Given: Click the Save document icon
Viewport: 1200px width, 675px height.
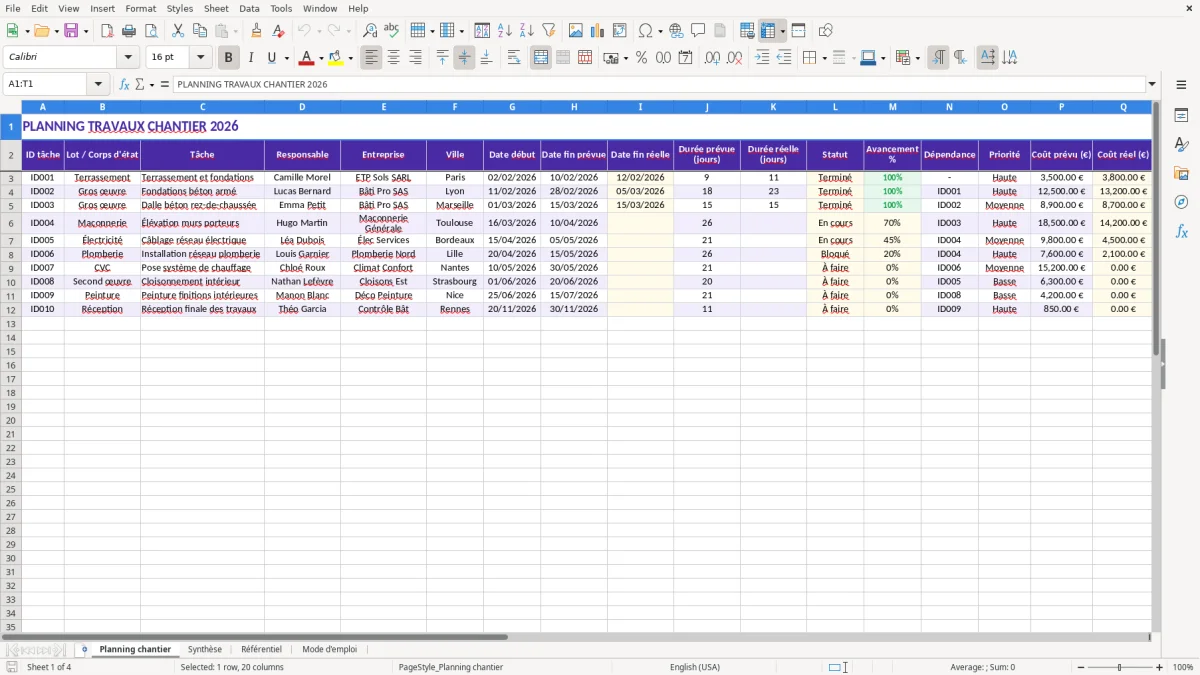Looking at the screenshot, I should (x=71, y=31).
